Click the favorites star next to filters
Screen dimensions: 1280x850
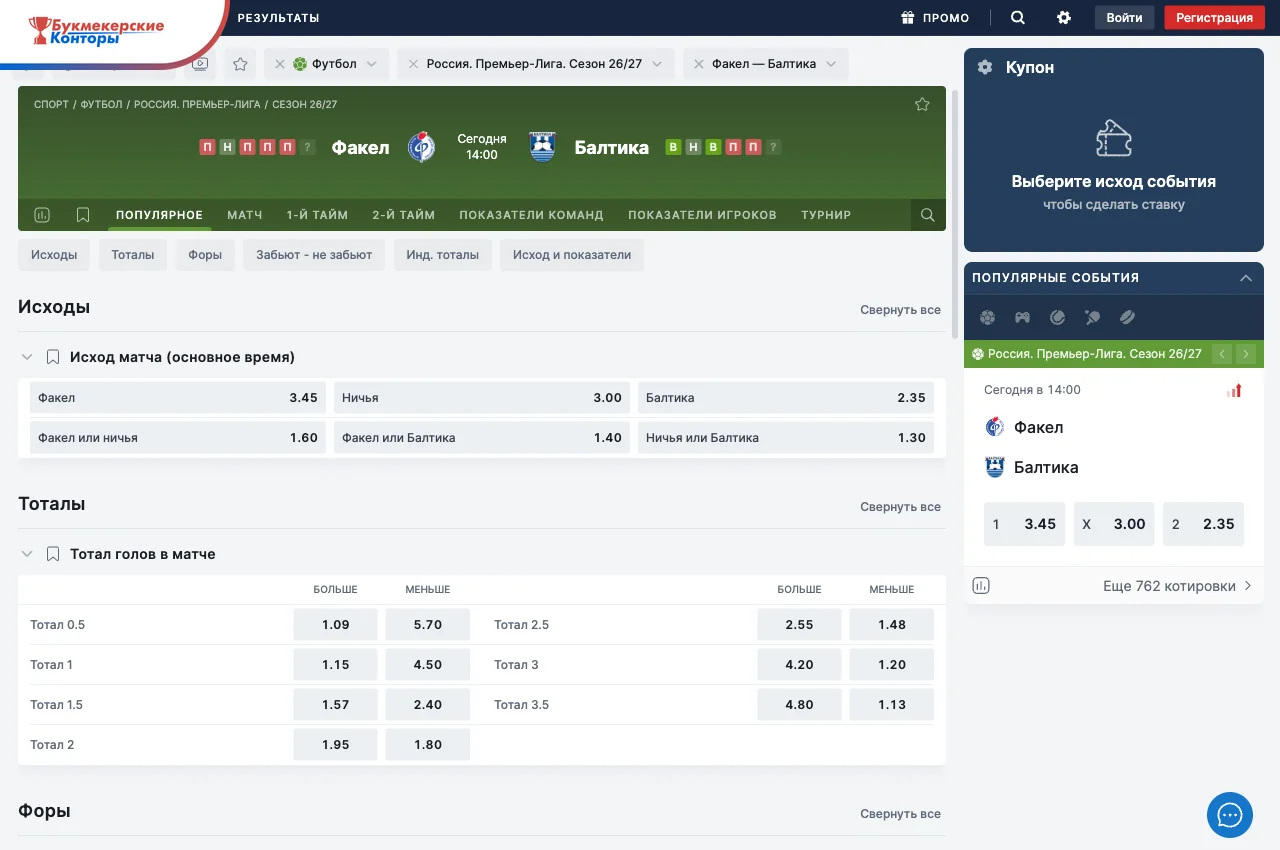(x=240, y=64)
